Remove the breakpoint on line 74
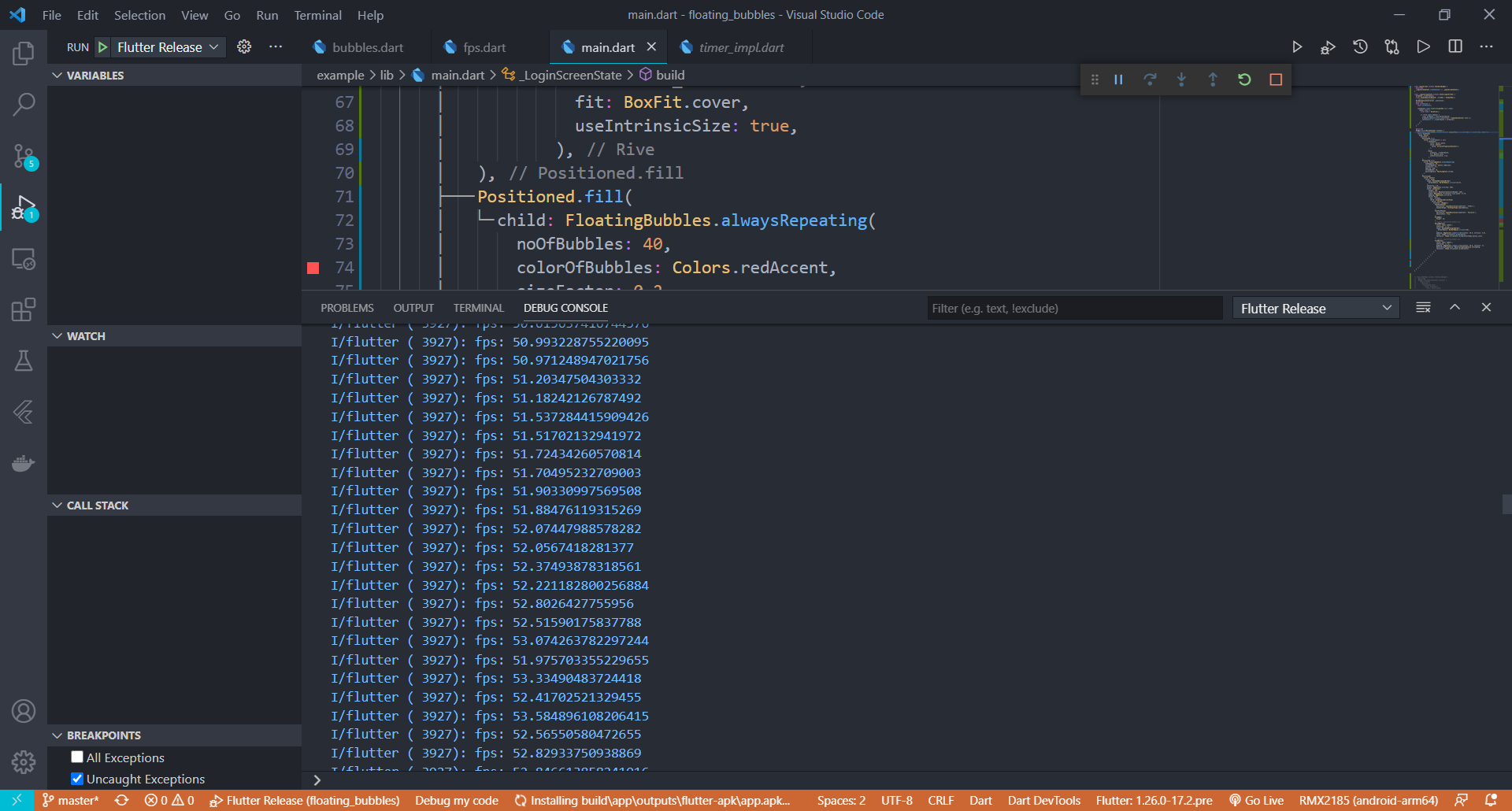 coord(313,268)
